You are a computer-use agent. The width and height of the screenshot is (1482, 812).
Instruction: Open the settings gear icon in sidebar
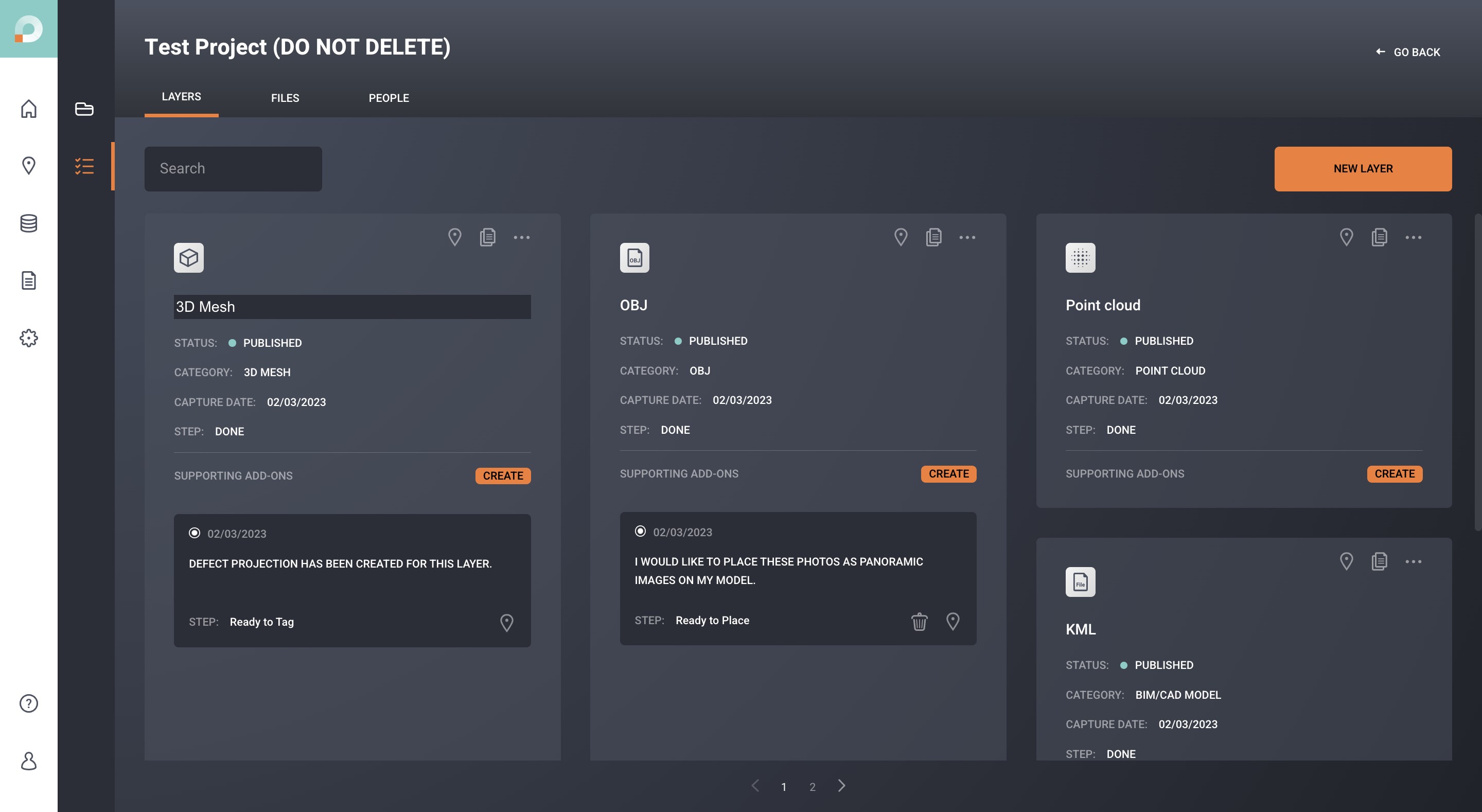28,338
